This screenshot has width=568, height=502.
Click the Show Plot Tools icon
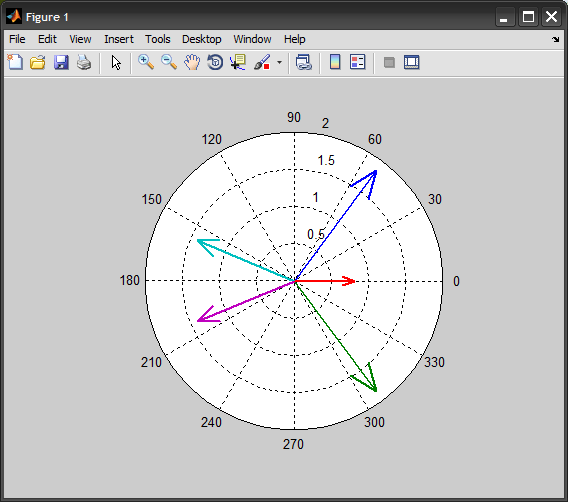pos(412,62)
